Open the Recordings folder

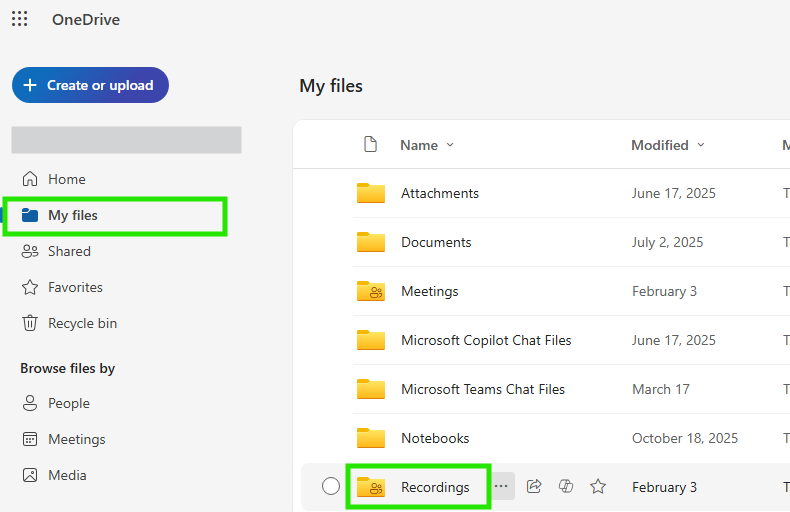pos(435,487)
